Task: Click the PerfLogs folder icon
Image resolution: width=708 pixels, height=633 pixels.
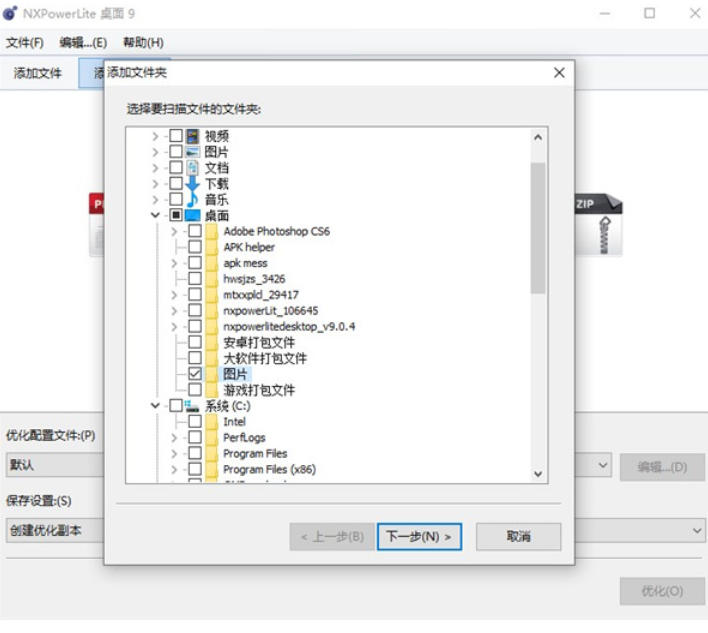Action: 211,437
